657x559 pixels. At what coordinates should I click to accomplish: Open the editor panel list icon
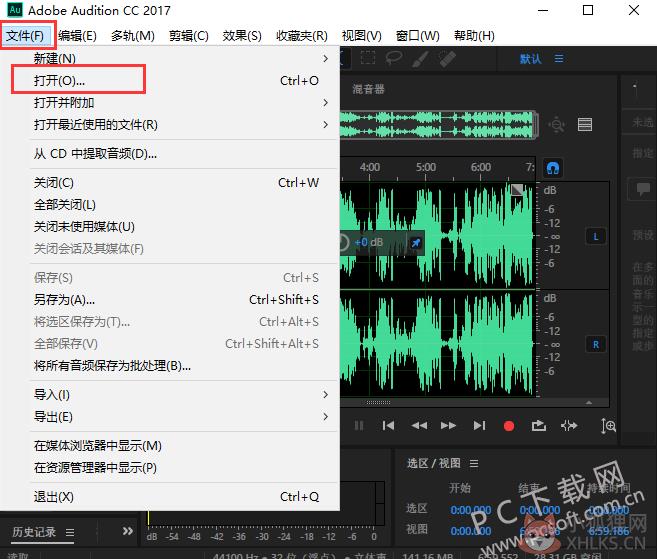coord(585,124)
